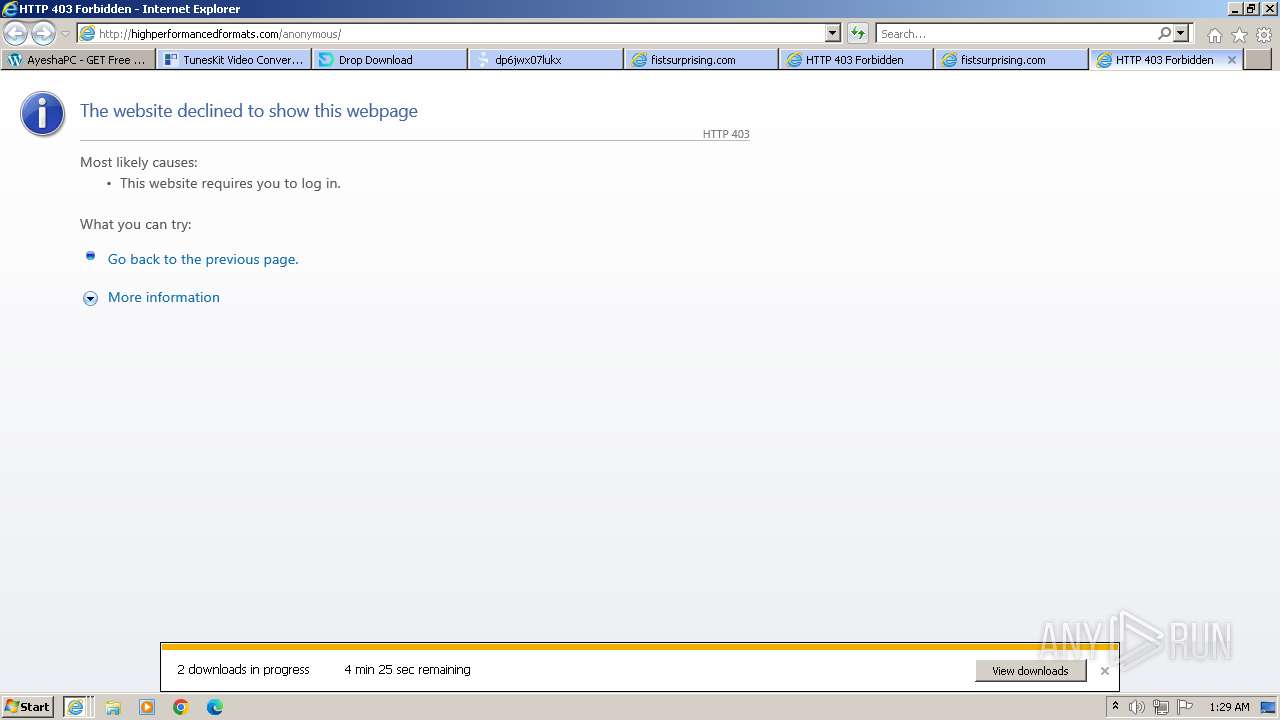Click the '4 min 25 sec remaining' text
The height and width of the screenshot is (720, 1280).
(407, 670)
